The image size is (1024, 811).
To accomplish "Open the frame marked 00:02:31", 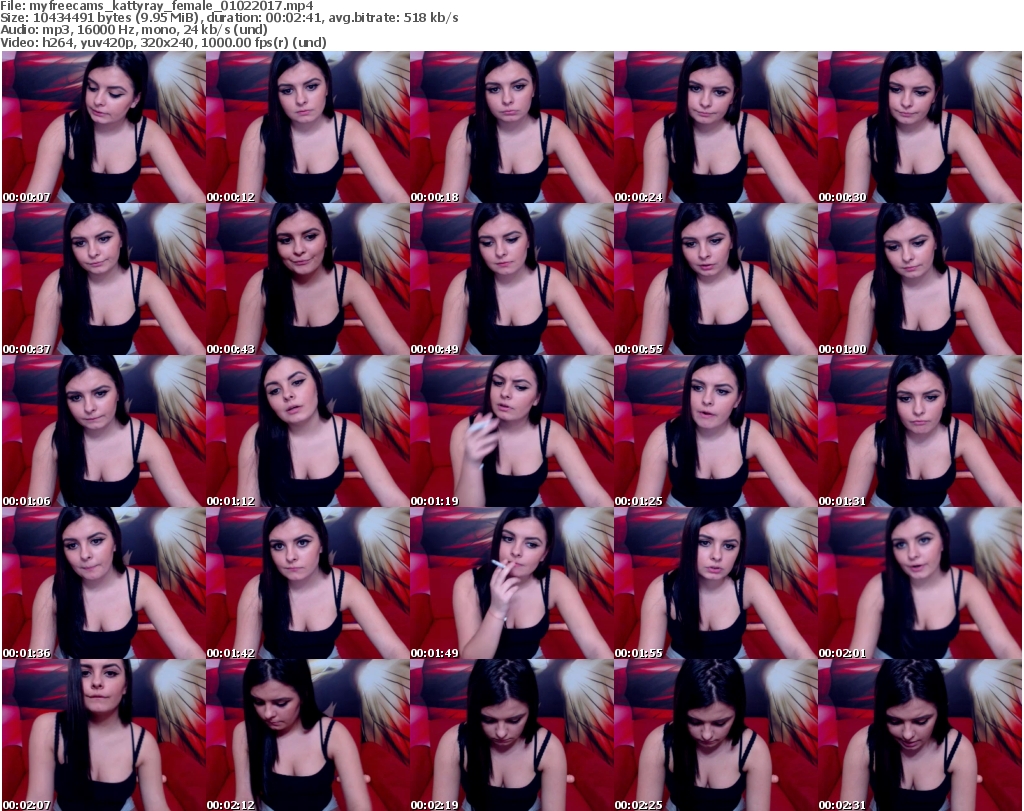I will (920, 735).
